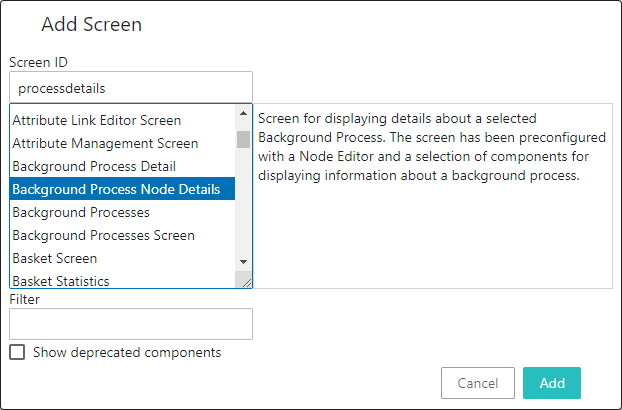622x410 pixels.
Task: Choose Background Process Detail from list
Action: click(94, 166)
